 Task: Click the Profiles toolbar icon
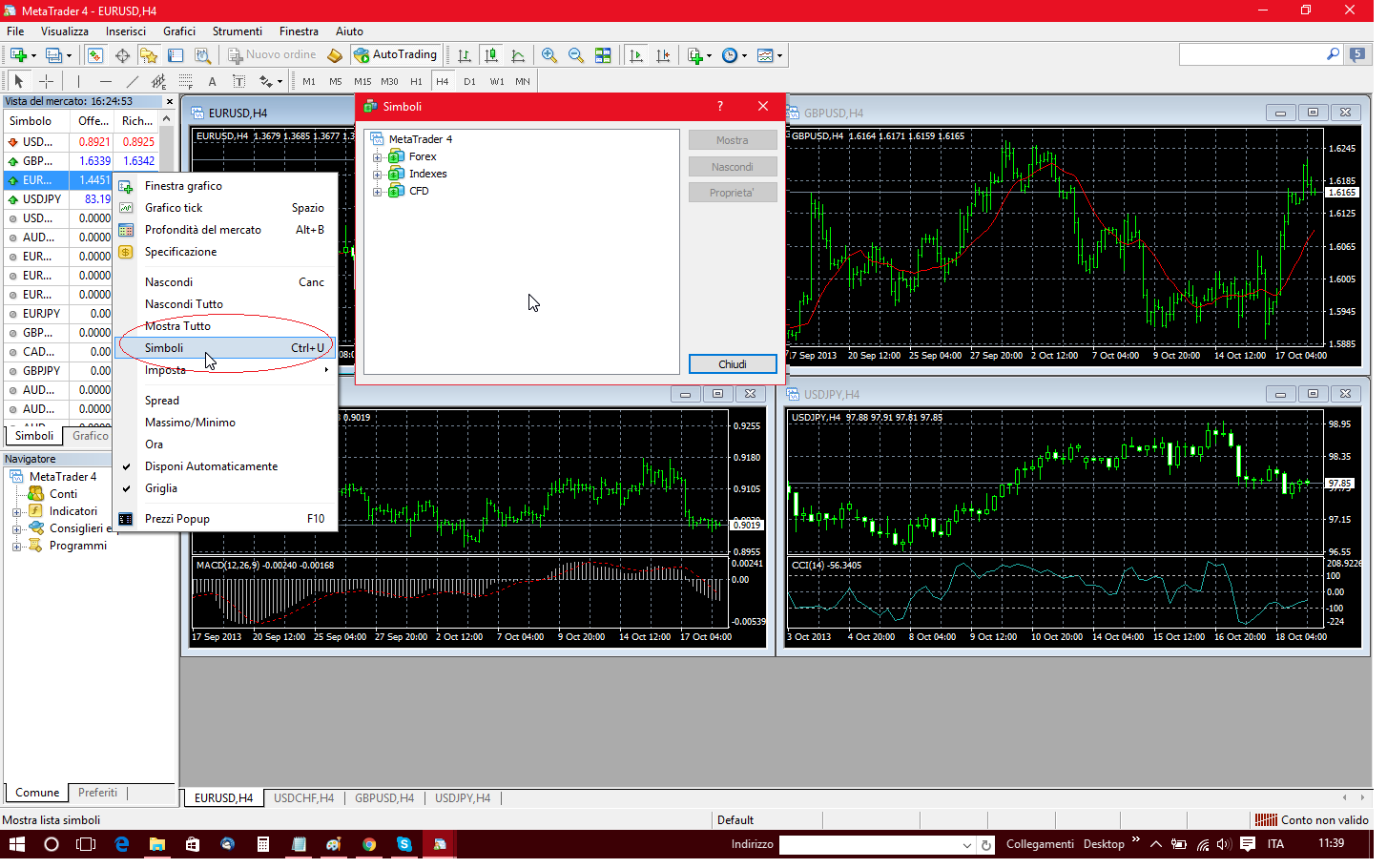[x=53, y=55]
